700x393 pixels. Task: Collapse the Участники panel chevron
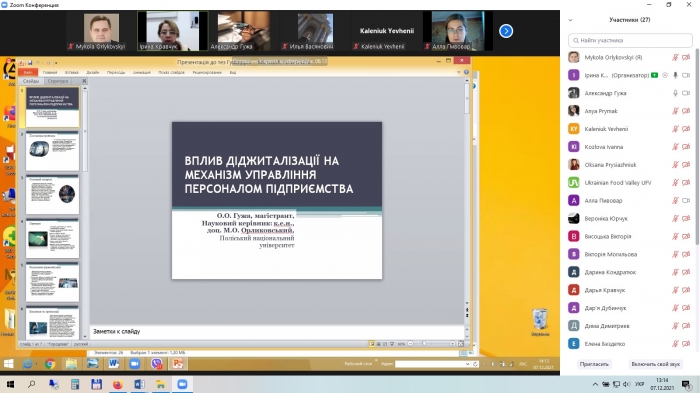tap(570, 20)
